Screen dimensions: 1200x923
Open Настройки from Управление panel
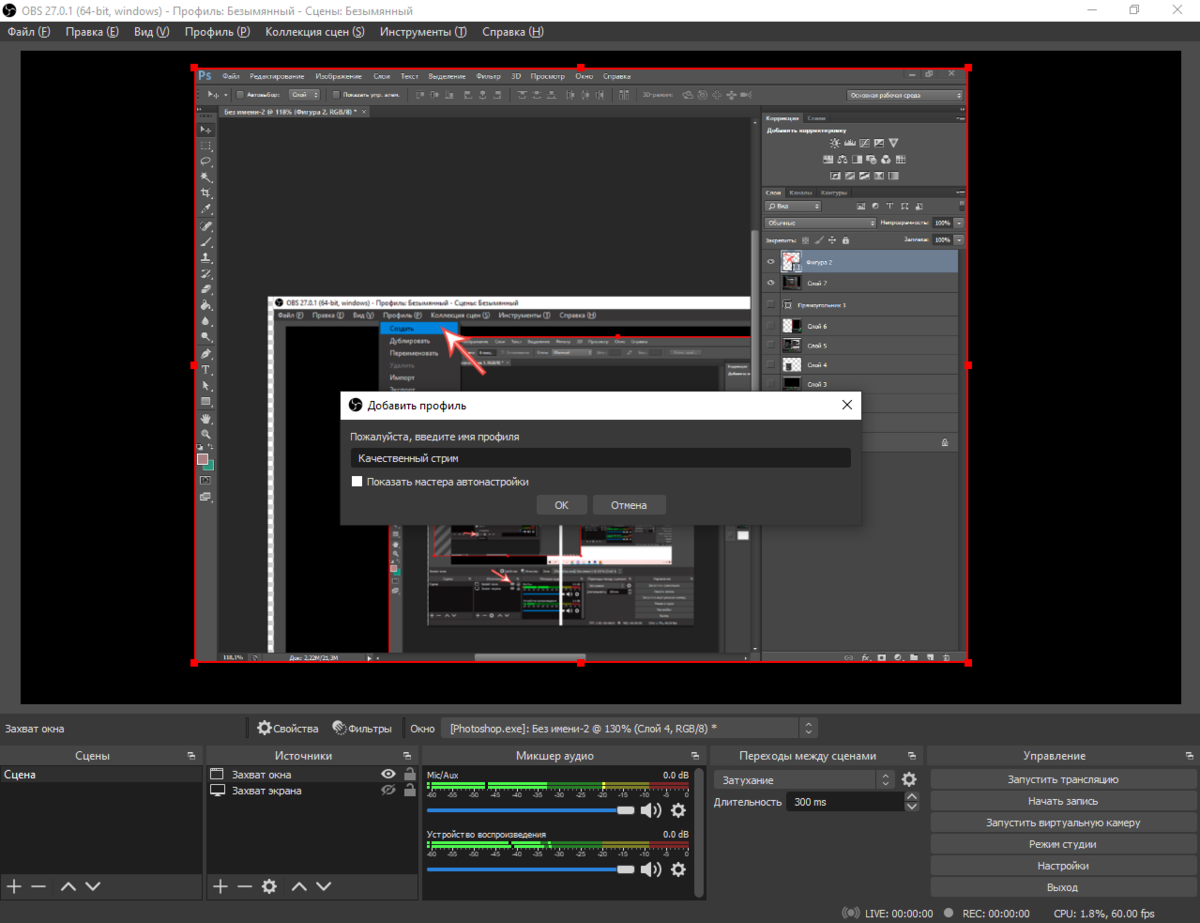coord(1063,865)
